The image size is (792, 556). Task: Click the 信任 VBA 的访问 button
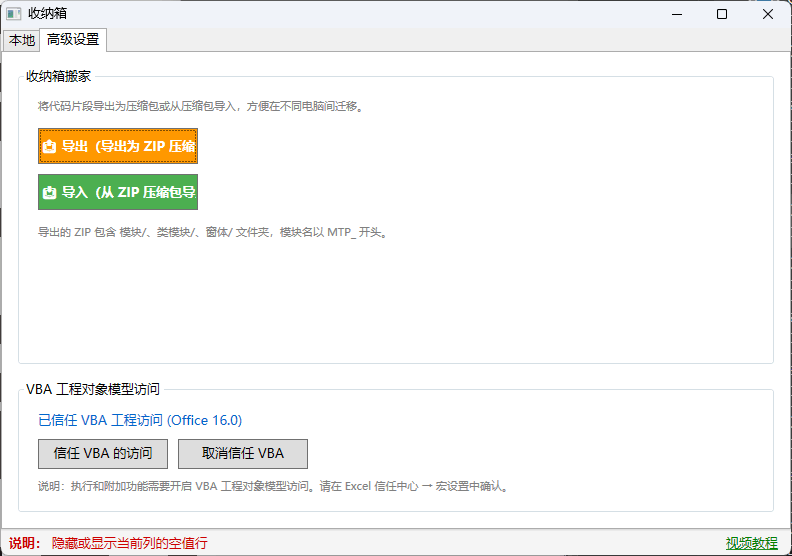click(x=103, y=453)
